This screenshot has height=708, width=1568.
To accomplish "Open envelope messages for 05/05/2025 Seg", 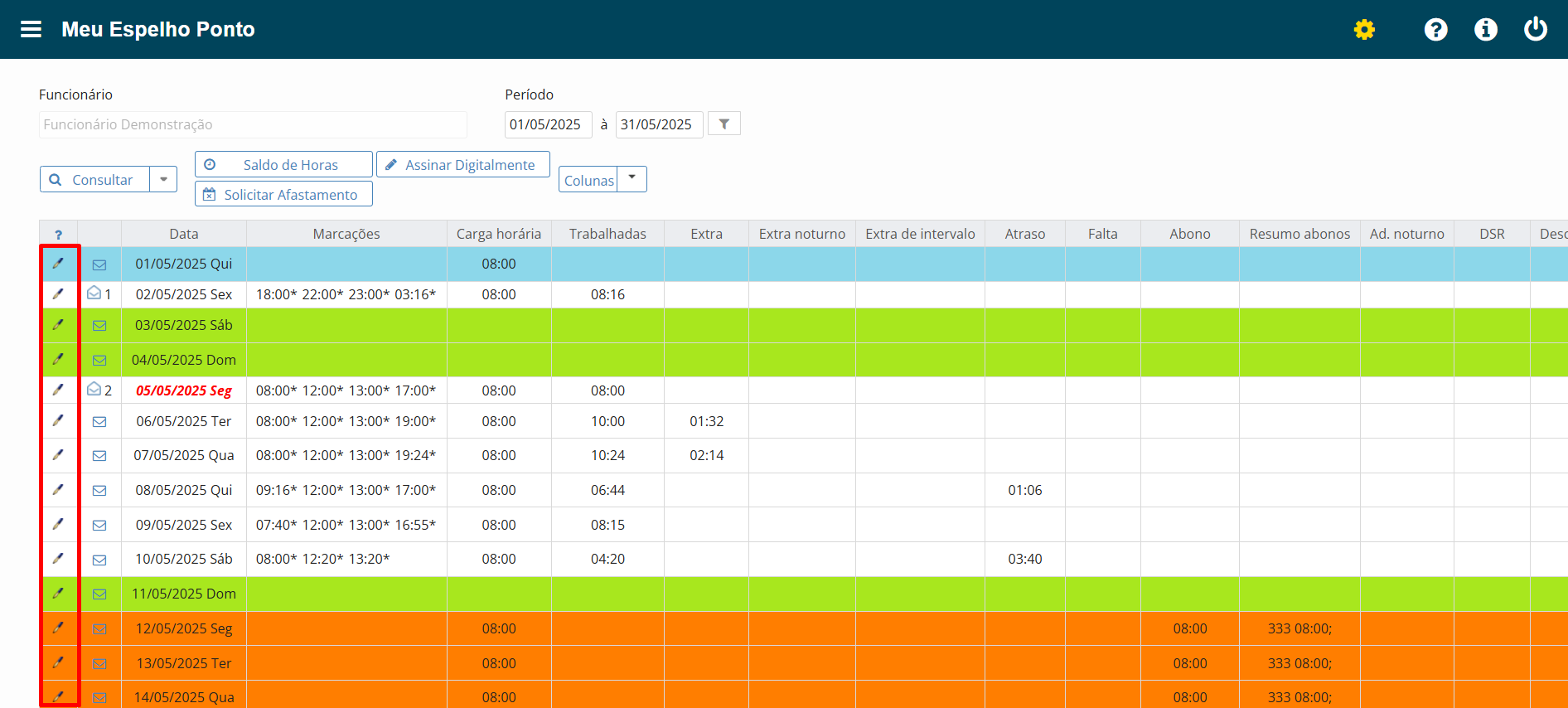I will pos(94,389).
